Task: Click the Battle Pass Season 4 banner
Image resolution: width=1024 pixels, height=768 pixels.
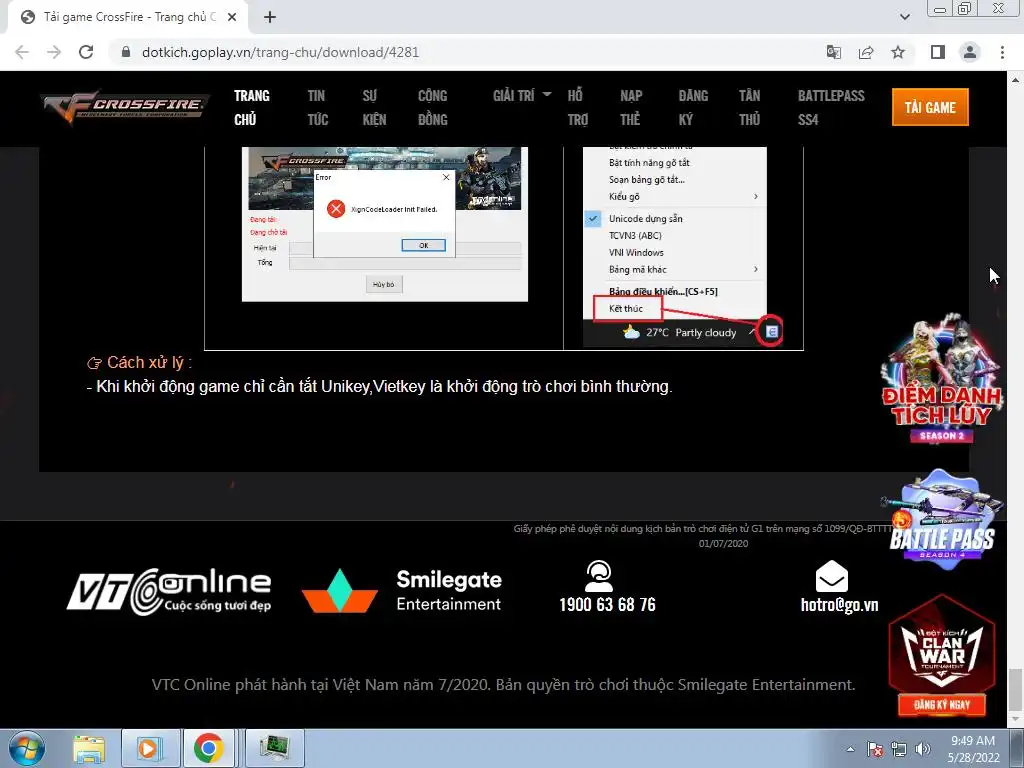Action: [x=941, y=519]
